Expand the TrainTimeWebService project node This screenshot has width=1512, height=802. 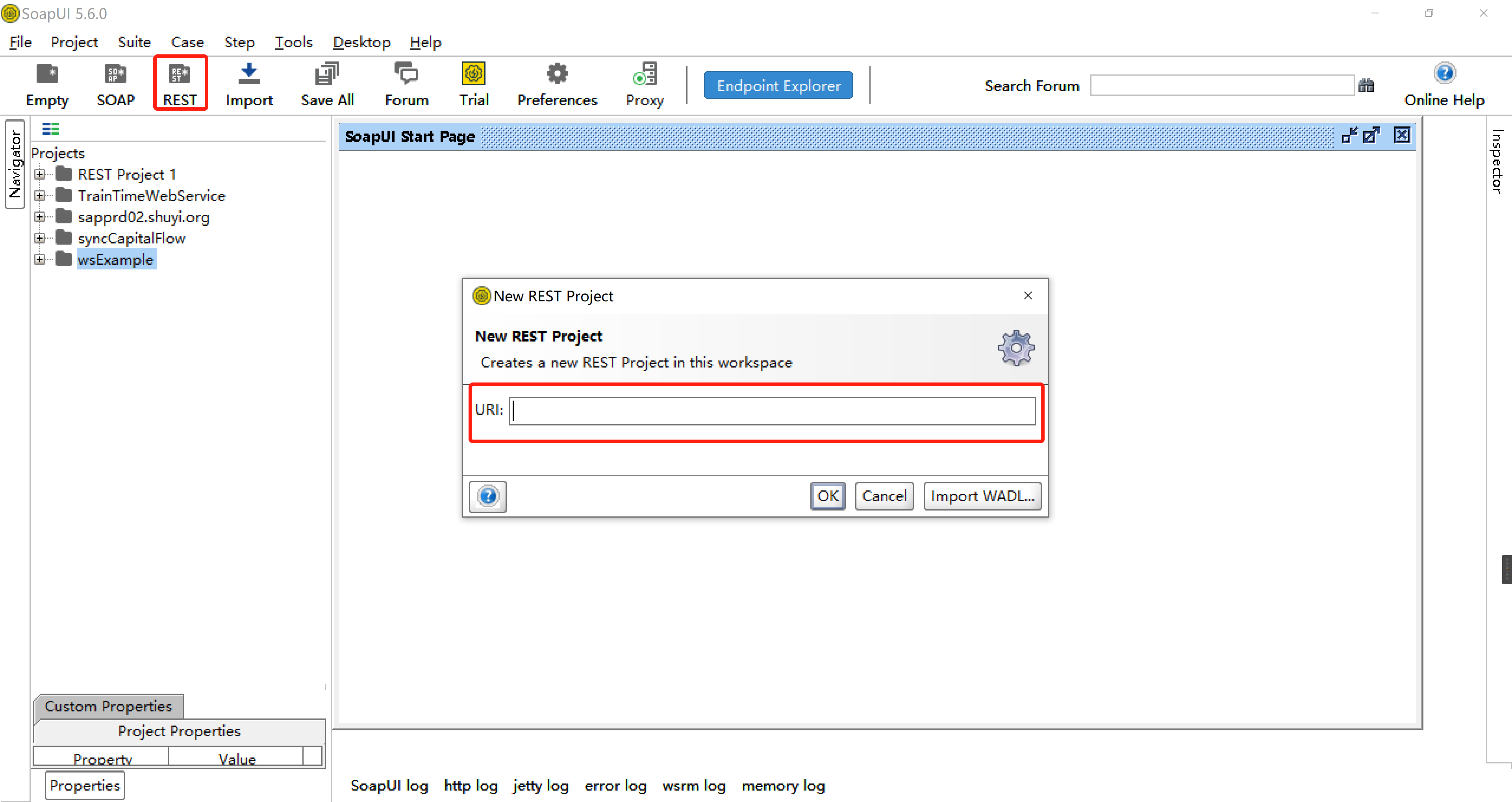coord(39,195)
